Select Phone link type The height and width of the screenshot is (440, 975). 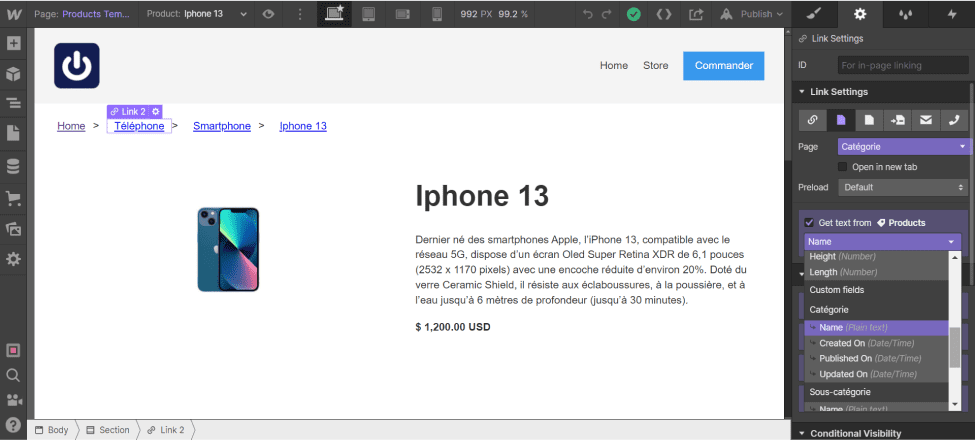click(954, 121)
